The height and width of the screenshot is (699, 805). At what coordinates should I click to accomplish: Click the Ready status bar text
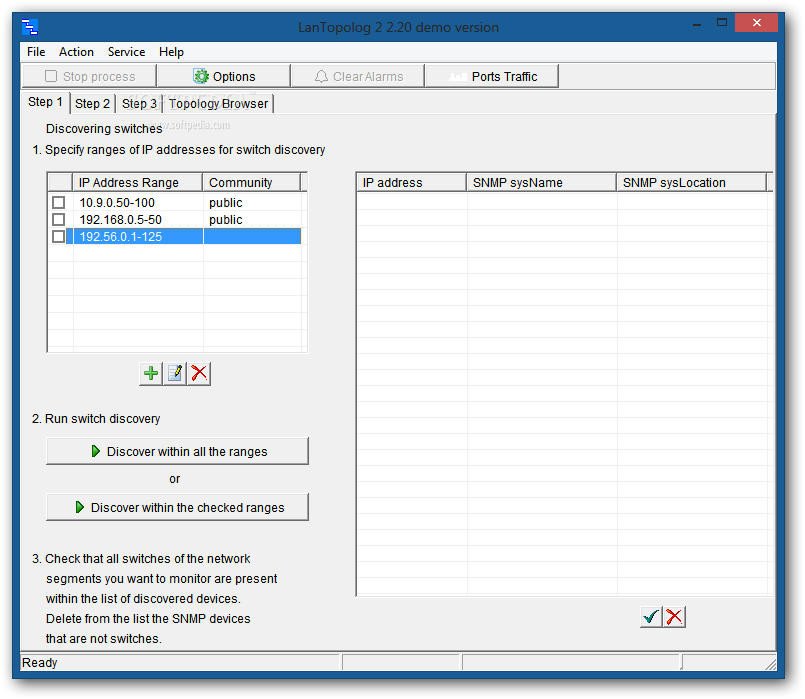pyautogui.click(x=40, y=663)
